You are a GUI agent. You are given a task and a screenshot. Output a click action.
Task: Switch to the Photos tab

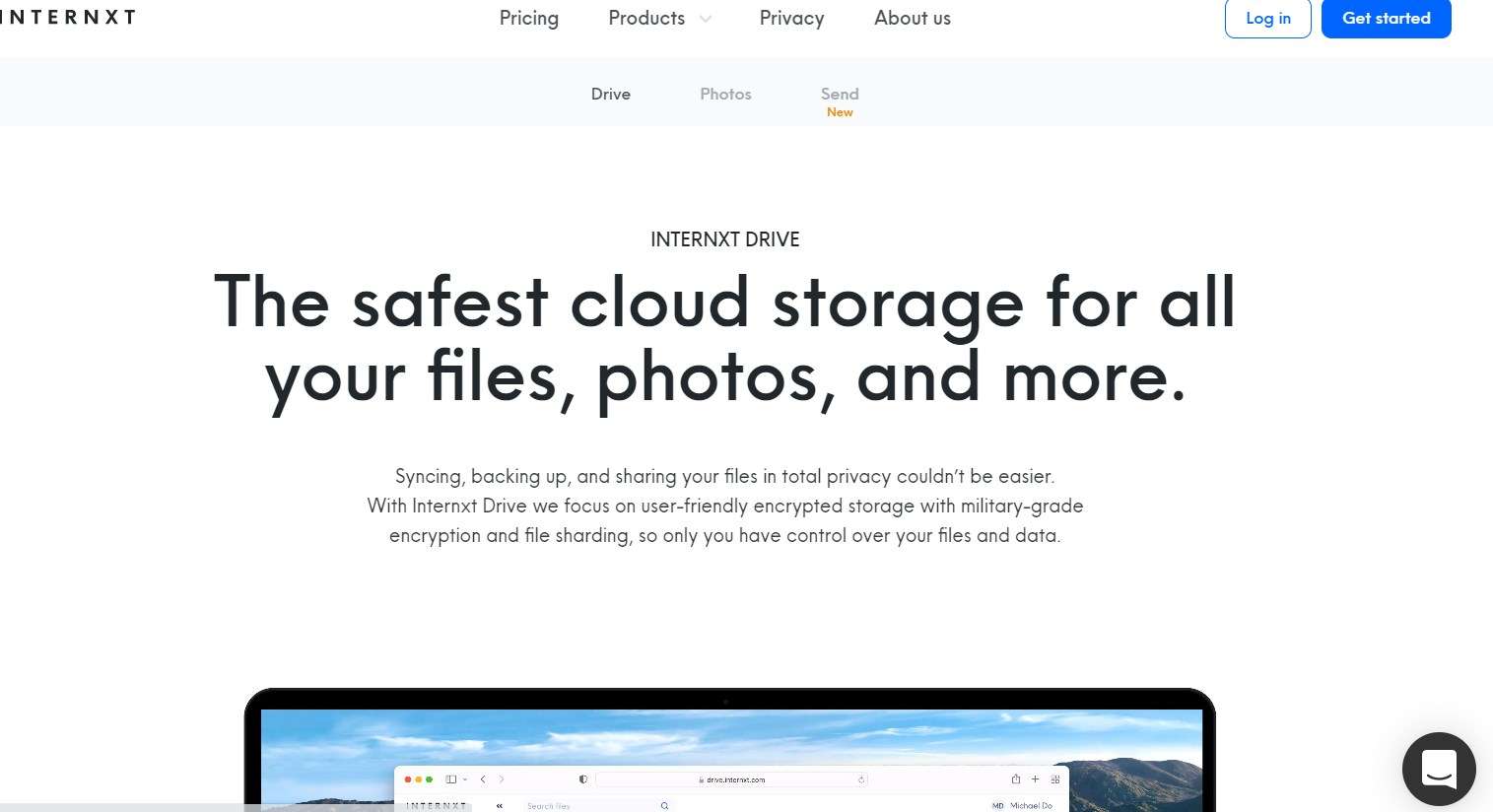[x=725, y=94]
